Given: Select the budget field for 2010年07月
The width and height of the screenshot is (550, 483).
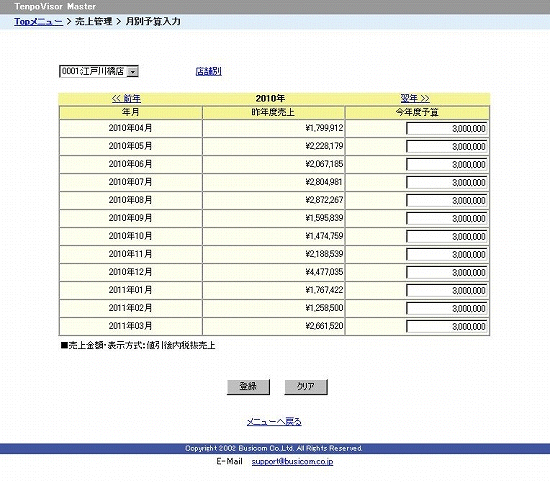Looking at the screenshot, I should [447, 182].
